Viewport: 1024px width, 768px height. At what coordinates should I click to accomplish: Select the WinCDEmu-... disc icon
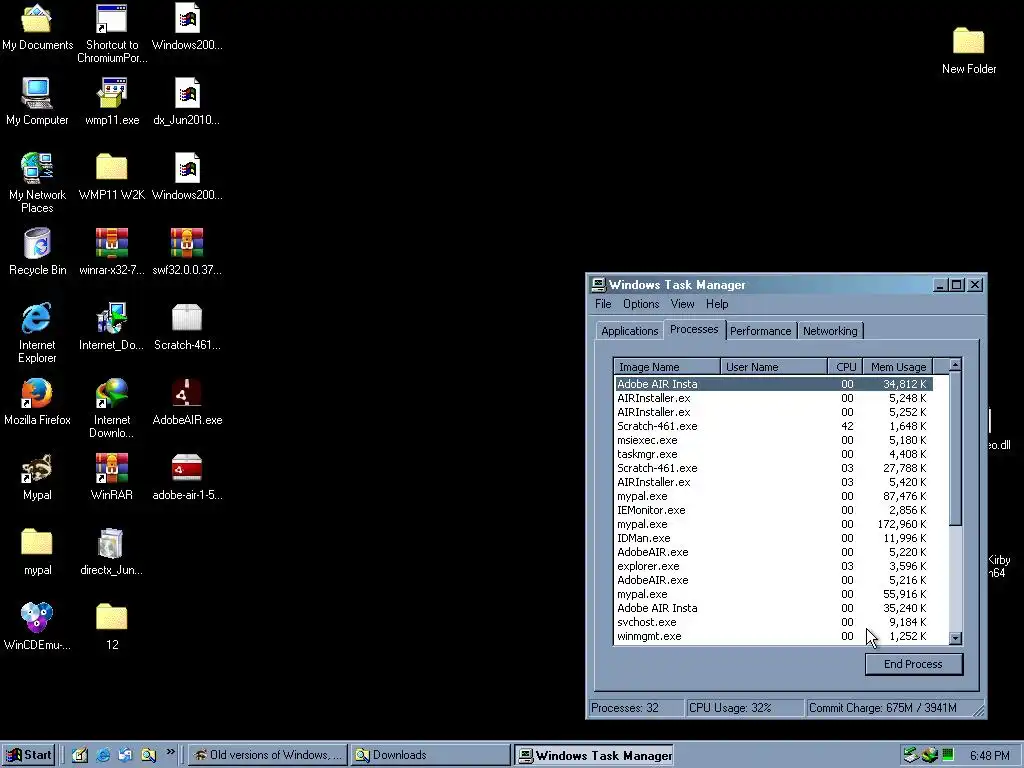point(37,627)
